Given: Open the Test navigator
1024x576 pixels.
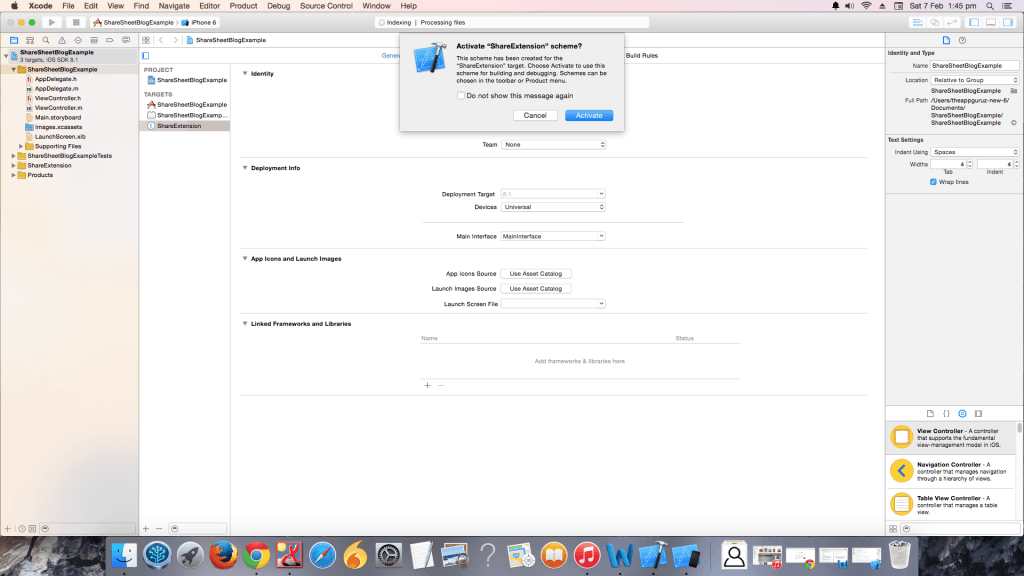Looking at the screenshot, I should click(78, 40).
